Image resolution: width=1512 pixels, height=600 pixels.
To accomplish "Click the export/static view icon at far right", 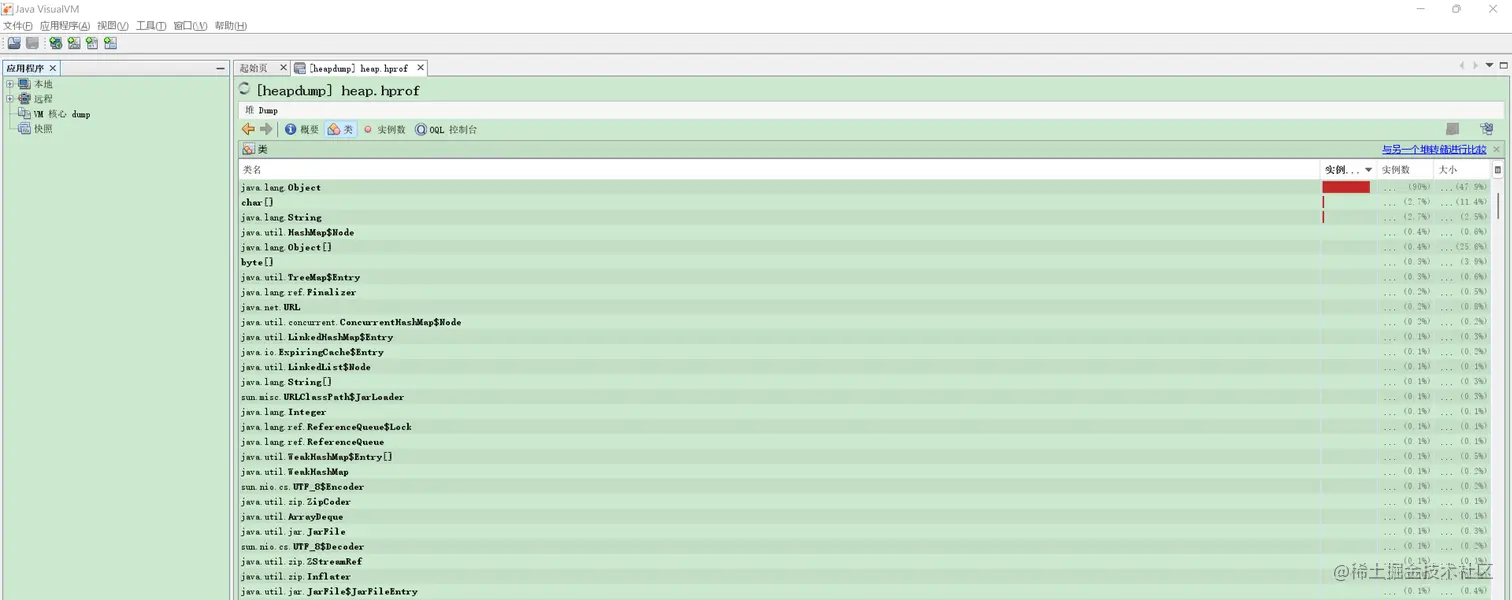I will [1487, 129].
